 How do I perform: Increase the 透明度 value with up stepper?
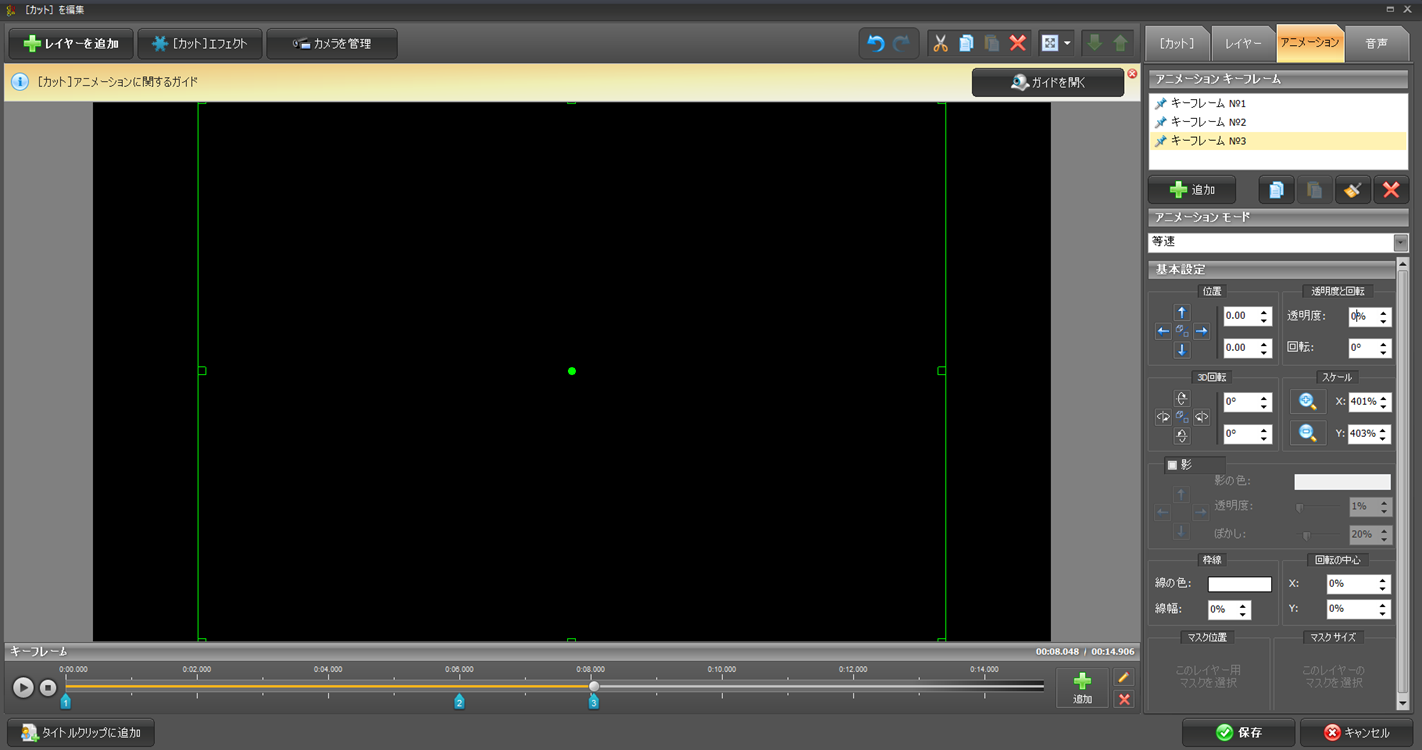pos(1384,312)
